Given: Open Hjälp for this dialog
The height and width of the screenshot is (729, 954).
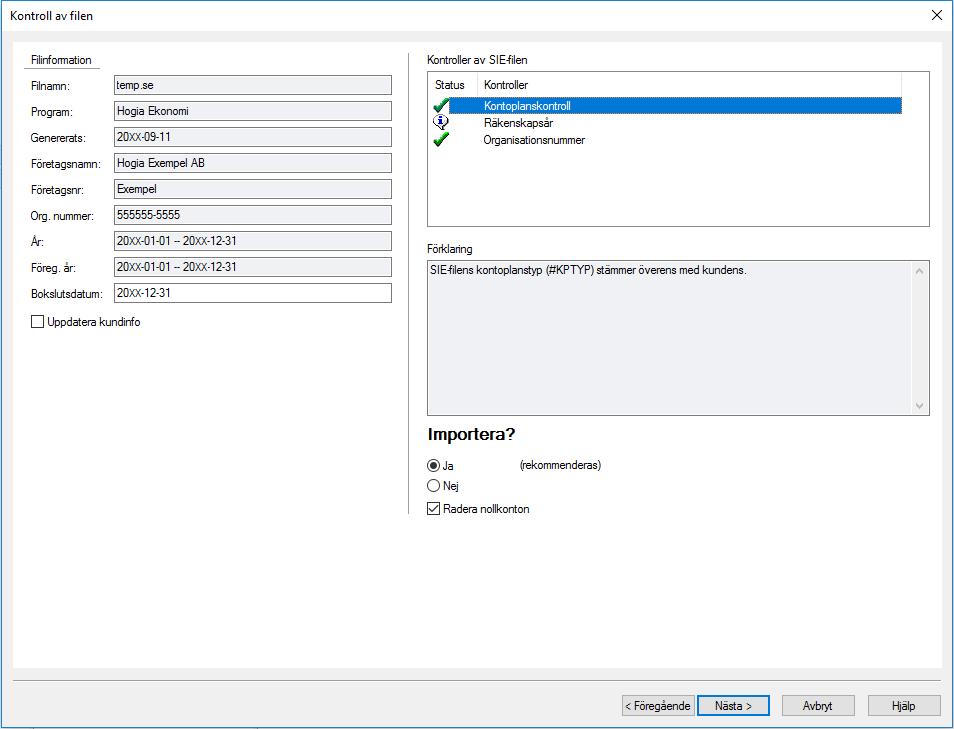Looking at the screenshot, I should (904, 706).
